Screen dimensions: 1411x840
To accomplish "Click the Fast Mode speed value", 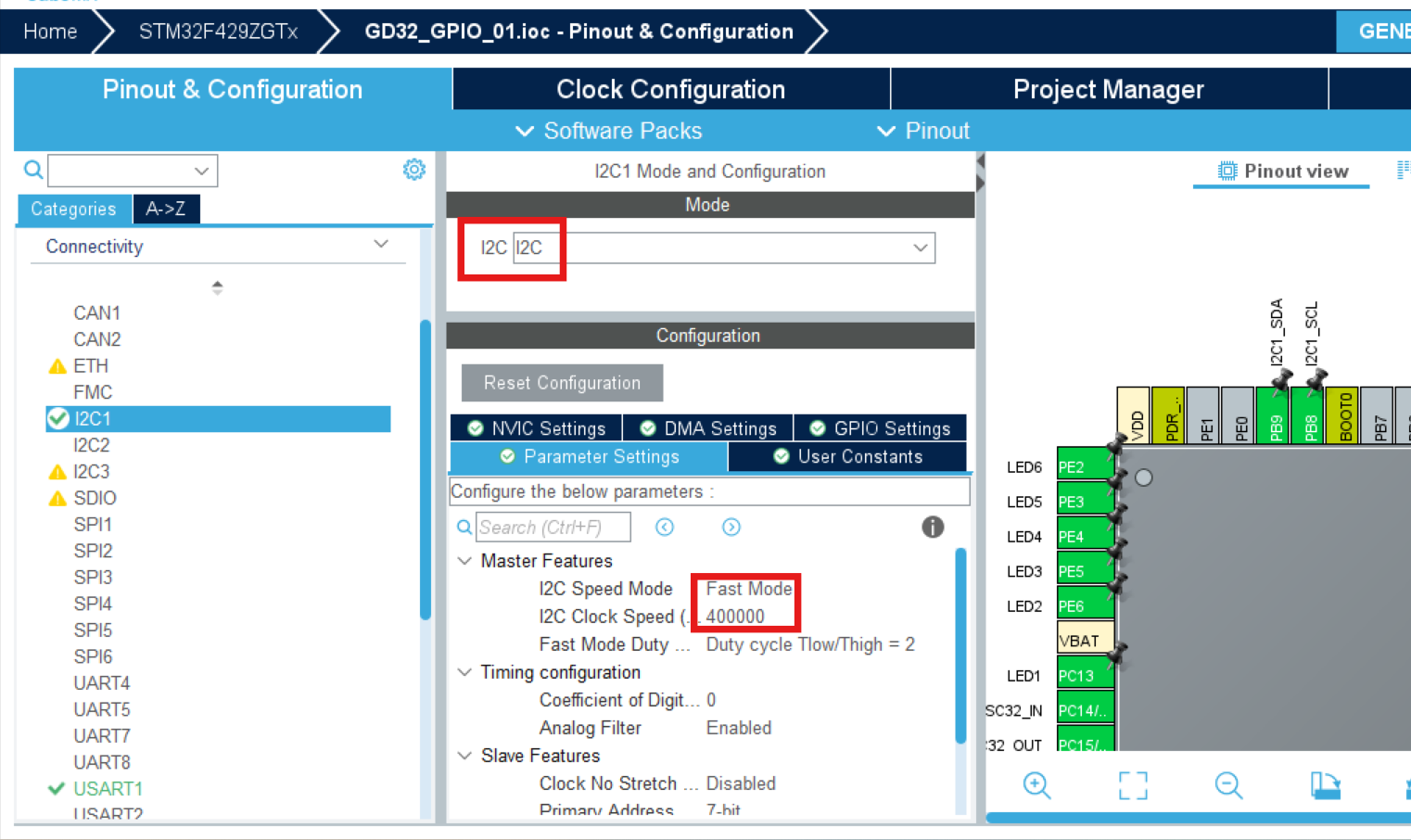I will [749, 589].
